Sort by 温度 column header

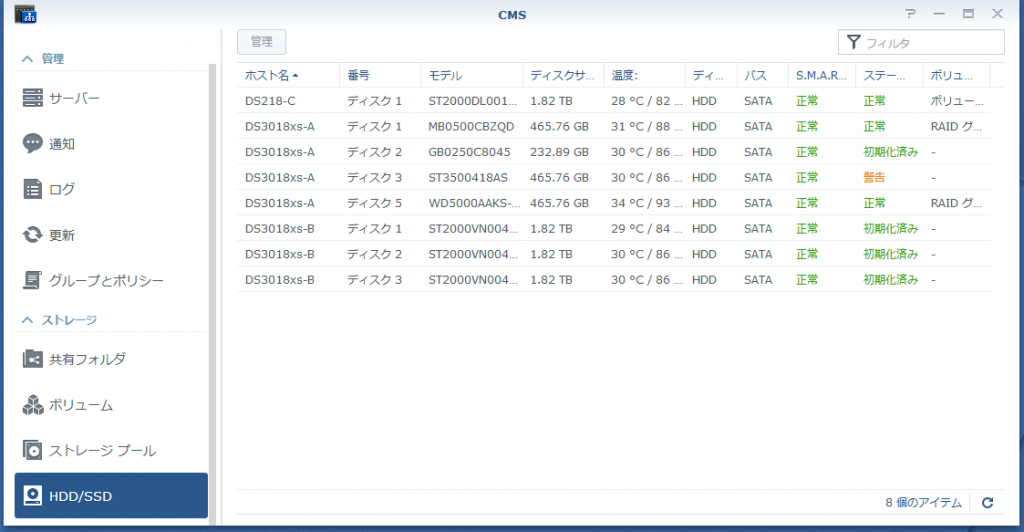tap(644, 75)
